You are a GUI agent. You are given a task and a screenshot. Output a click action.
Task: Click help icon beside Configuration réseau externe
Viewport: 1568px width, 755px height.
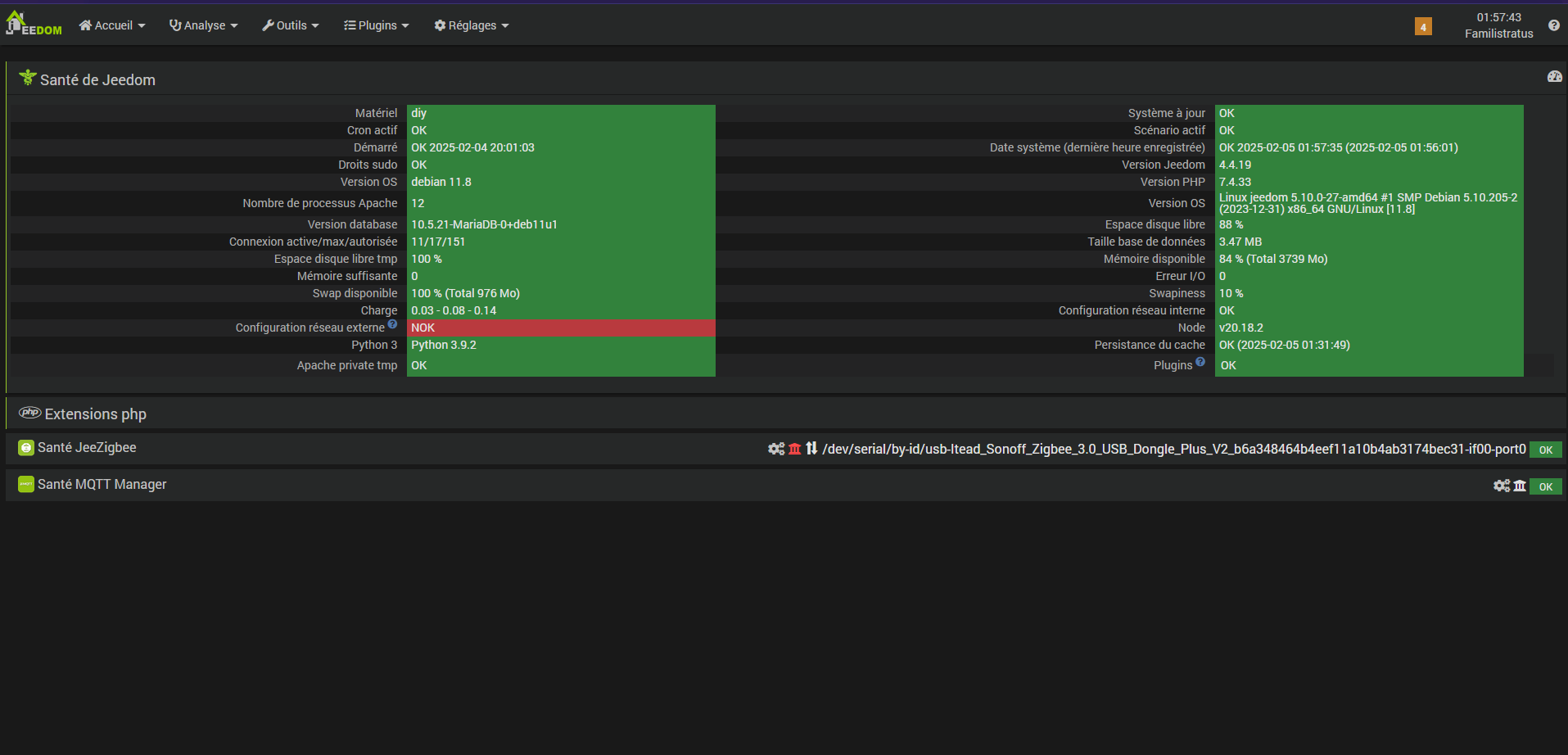(392, 323)
